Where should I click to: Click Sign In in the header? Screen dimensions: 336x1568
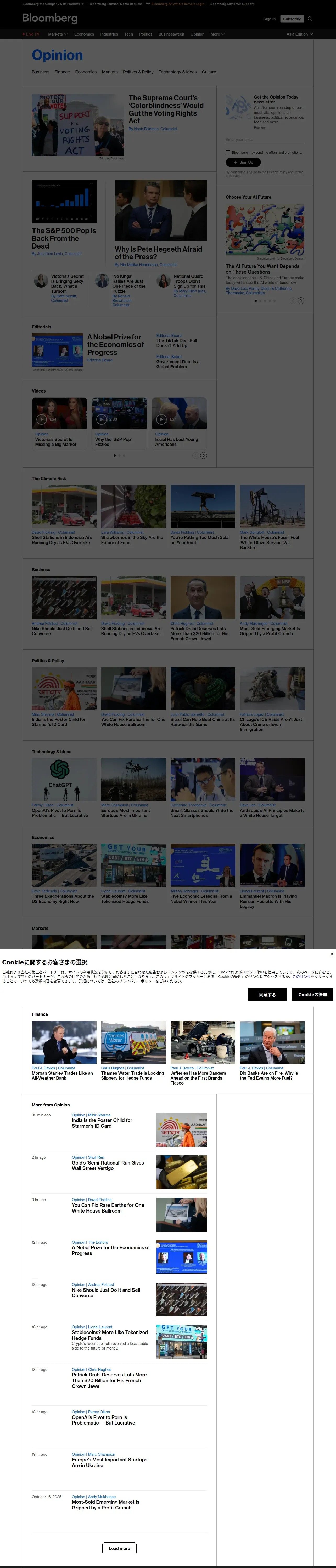[270, 19]
